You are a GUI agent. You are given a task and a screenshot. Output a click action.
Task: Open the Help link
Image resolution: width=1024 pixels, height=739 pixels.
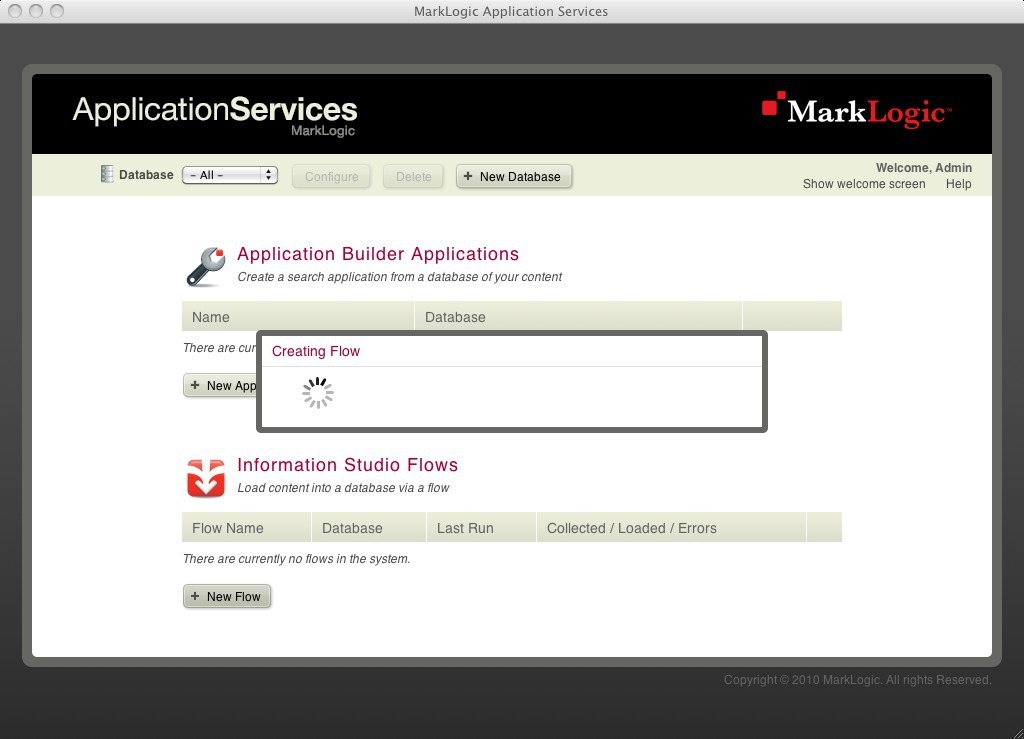[x=958, y=184]
